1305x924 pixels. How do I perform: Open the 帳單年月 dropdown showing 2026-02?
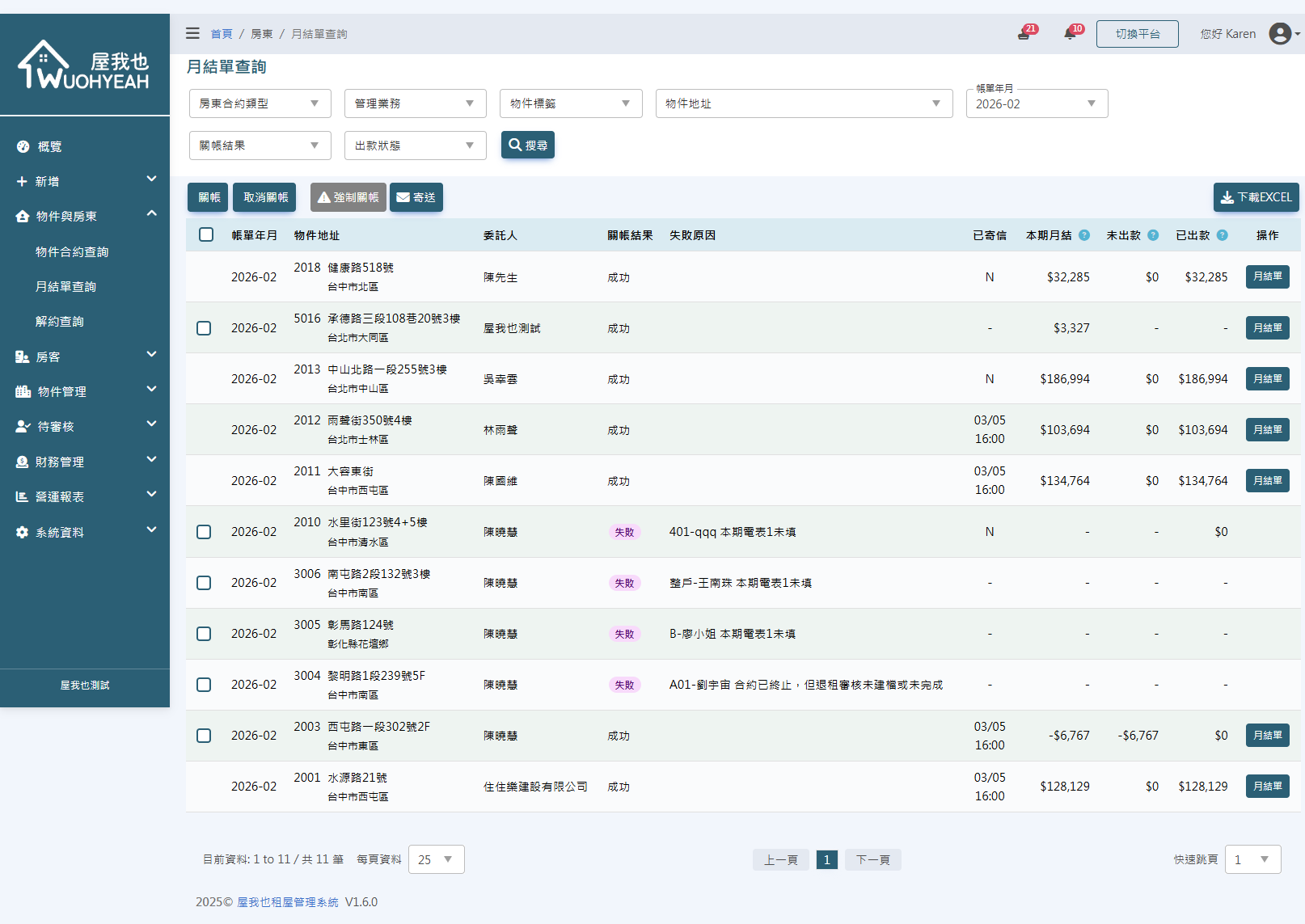click(x=1036, y=103)
